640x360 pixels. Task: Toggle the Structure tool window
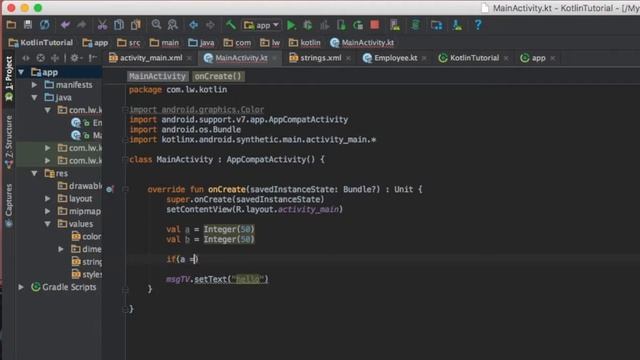9,141
